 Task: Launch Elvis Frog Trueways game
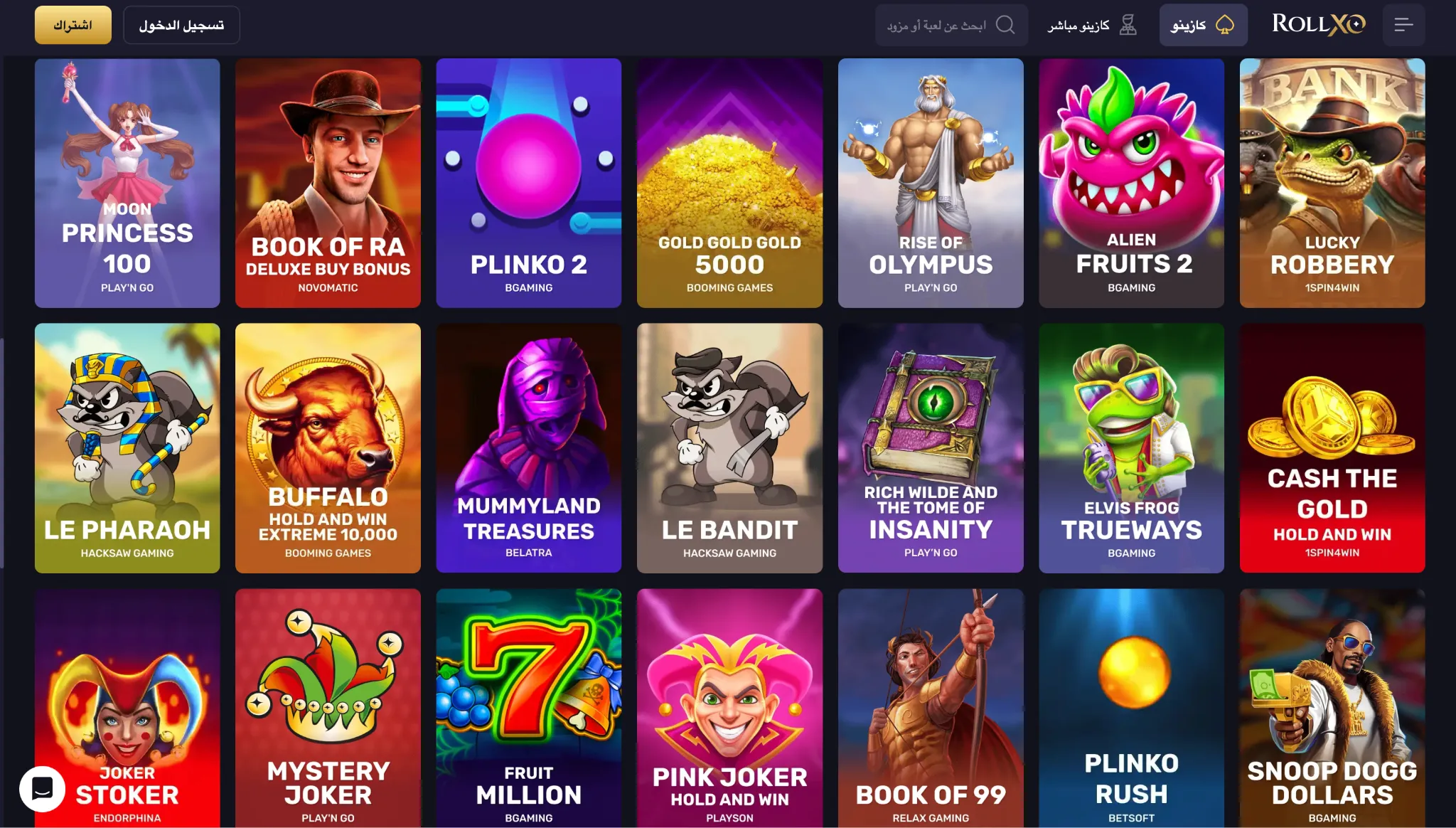(1132, 448)
